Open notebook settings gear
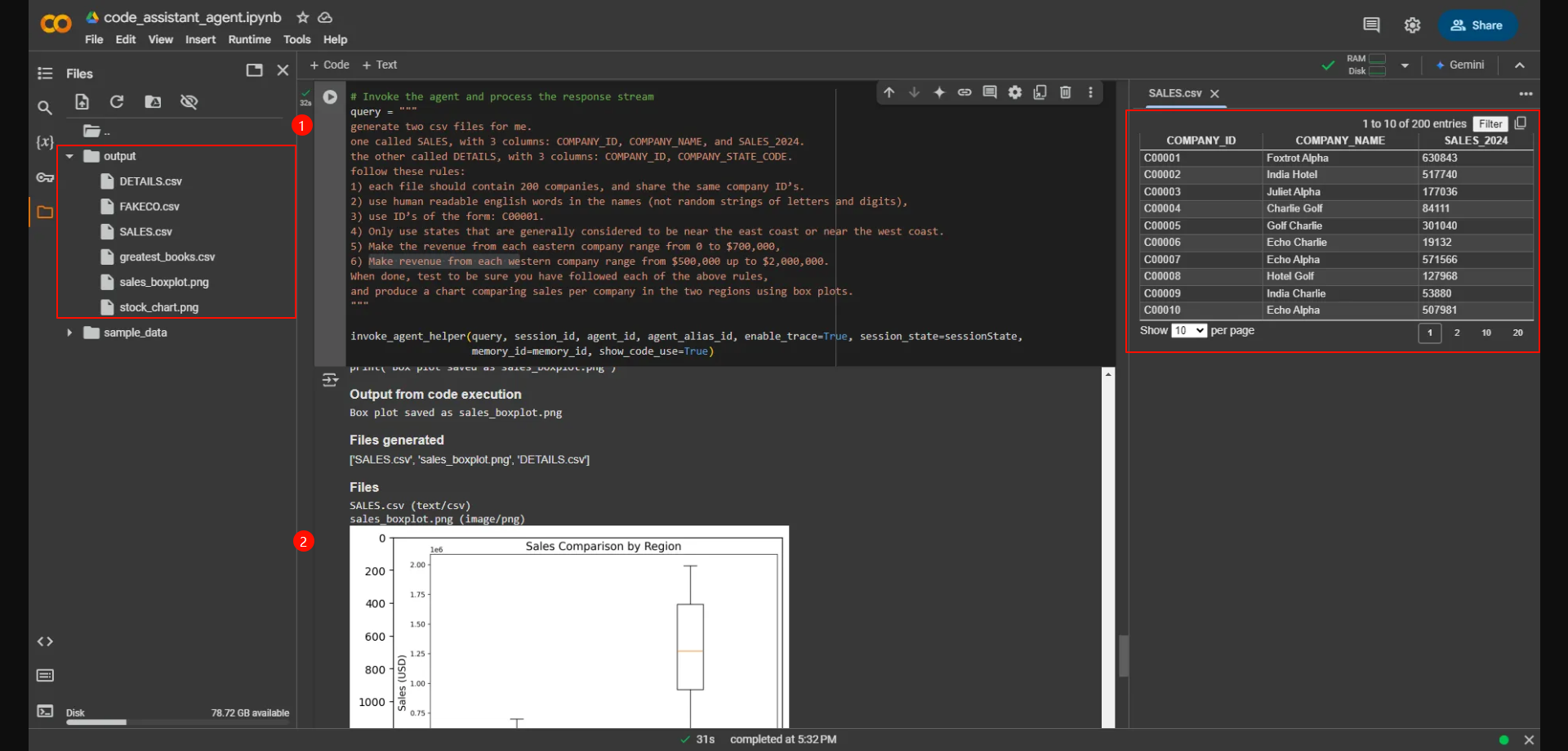 coord(1412,25)
